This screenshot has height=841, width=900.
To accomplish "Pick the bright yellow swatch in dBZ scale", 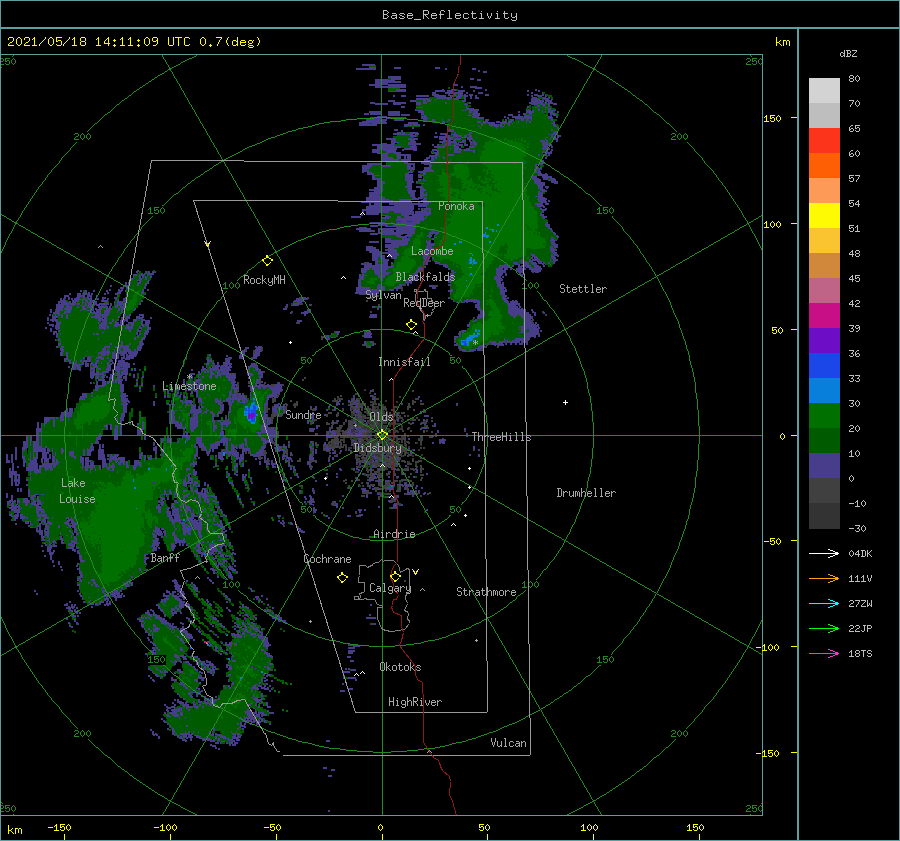I will point(824,216).
